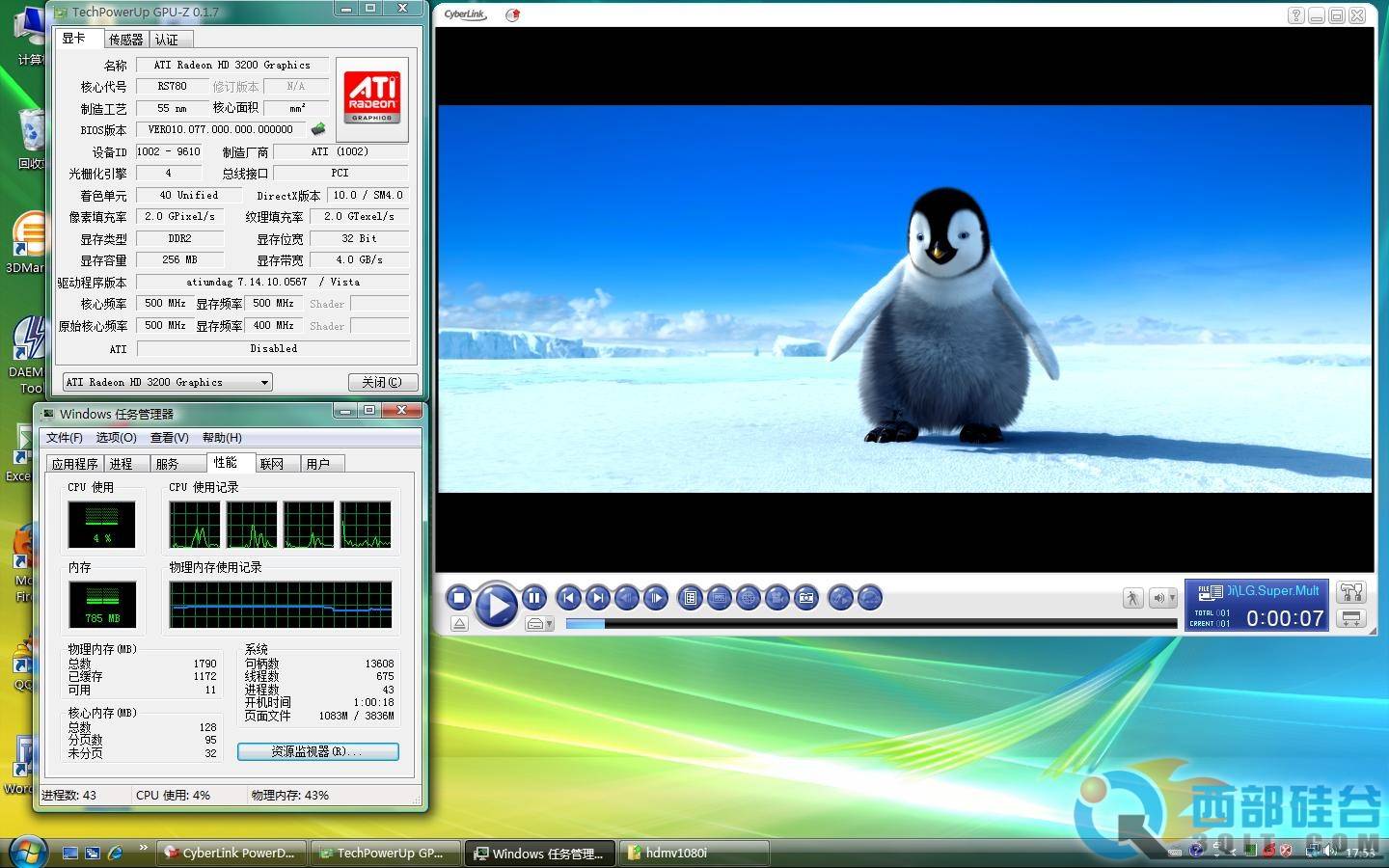The width and height of the screenshot is (1389, 868).
Task: Click the CyberLink logo in PowerDVD
Action: coord(465,14)
